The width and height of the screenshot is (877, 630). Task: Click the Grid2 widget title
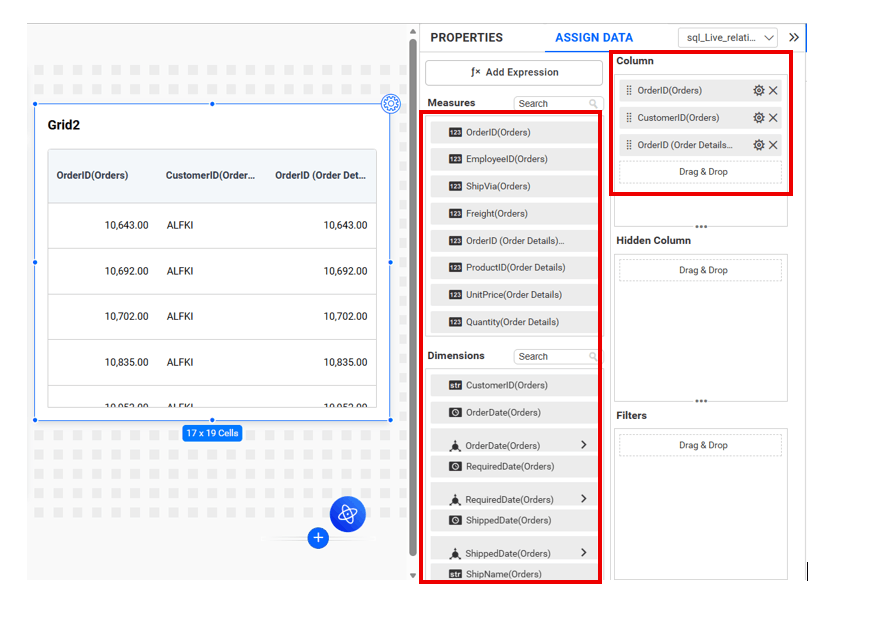[x=64, y=125]
